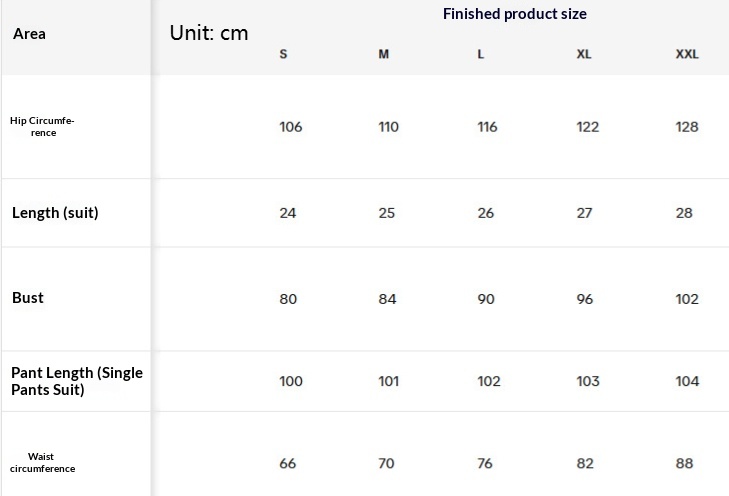This screenshot has height=496, width=729.
Task: Click the 'Finished product size' heading
Action: 514,14
